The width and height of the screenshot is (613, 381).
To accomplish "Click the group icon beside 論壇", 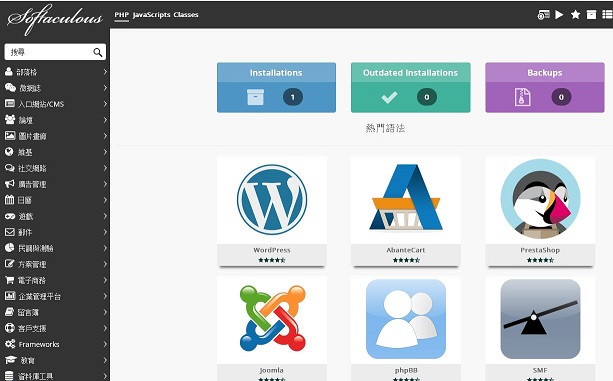I will point(10,120).
